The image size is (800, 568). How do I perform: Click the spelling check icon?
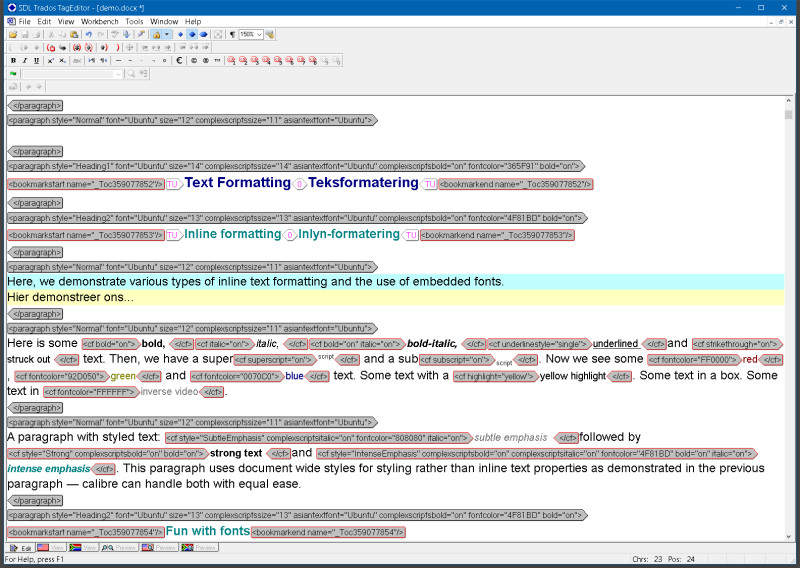pyautogui.click(x=115, y=35)
